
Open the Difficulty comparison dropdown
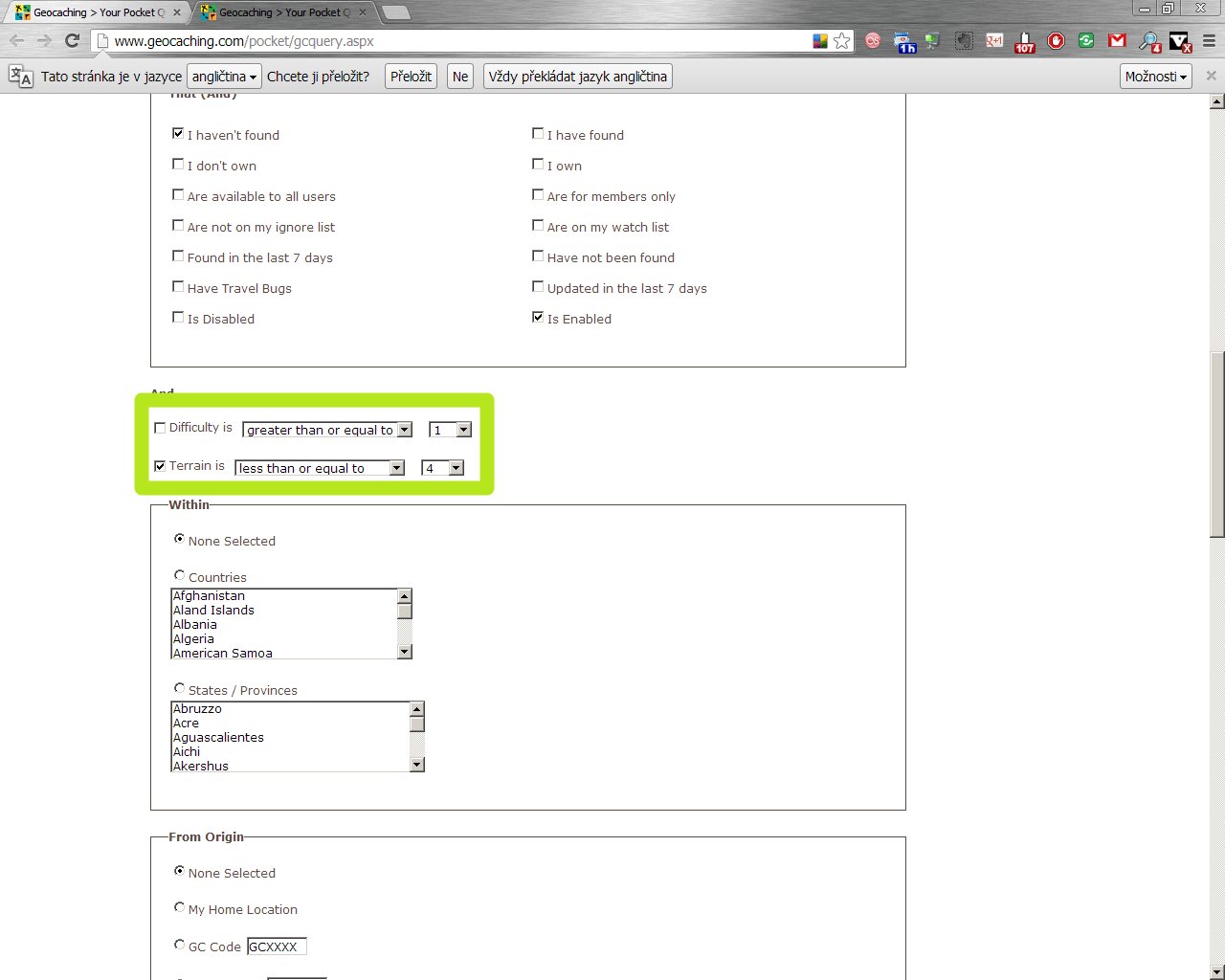[x=327, y=430]
